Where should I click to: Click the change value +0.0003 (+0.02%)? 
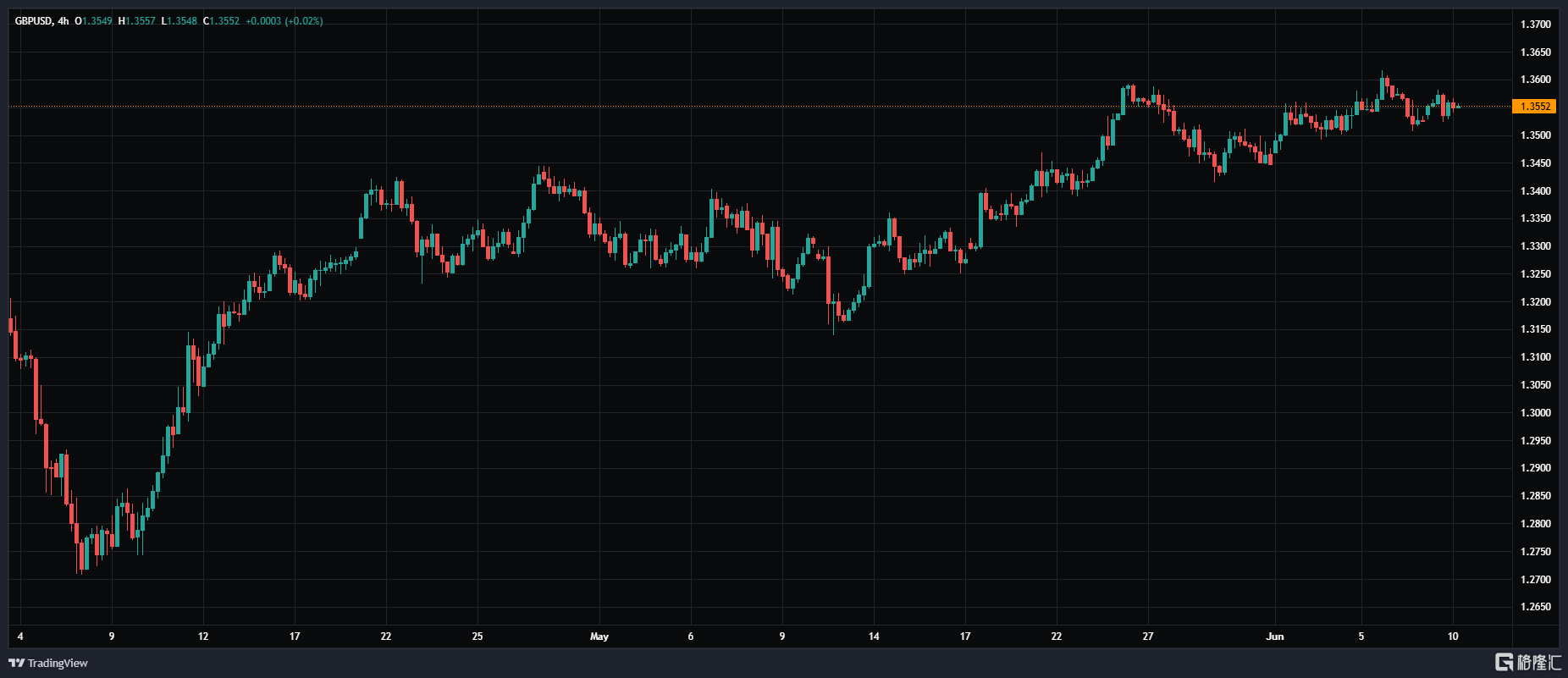point(284,21)
